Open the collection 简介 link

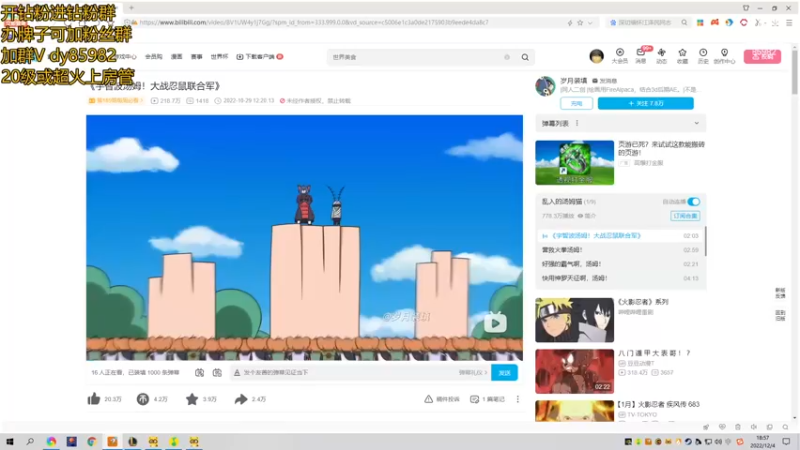[x=587, y=216]
